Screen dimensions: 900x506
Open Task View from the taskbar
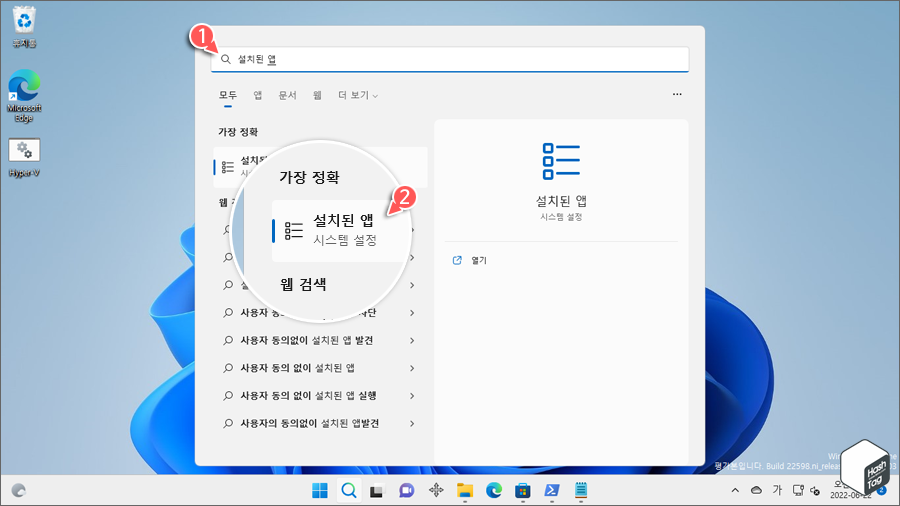(x=377, y=491)
